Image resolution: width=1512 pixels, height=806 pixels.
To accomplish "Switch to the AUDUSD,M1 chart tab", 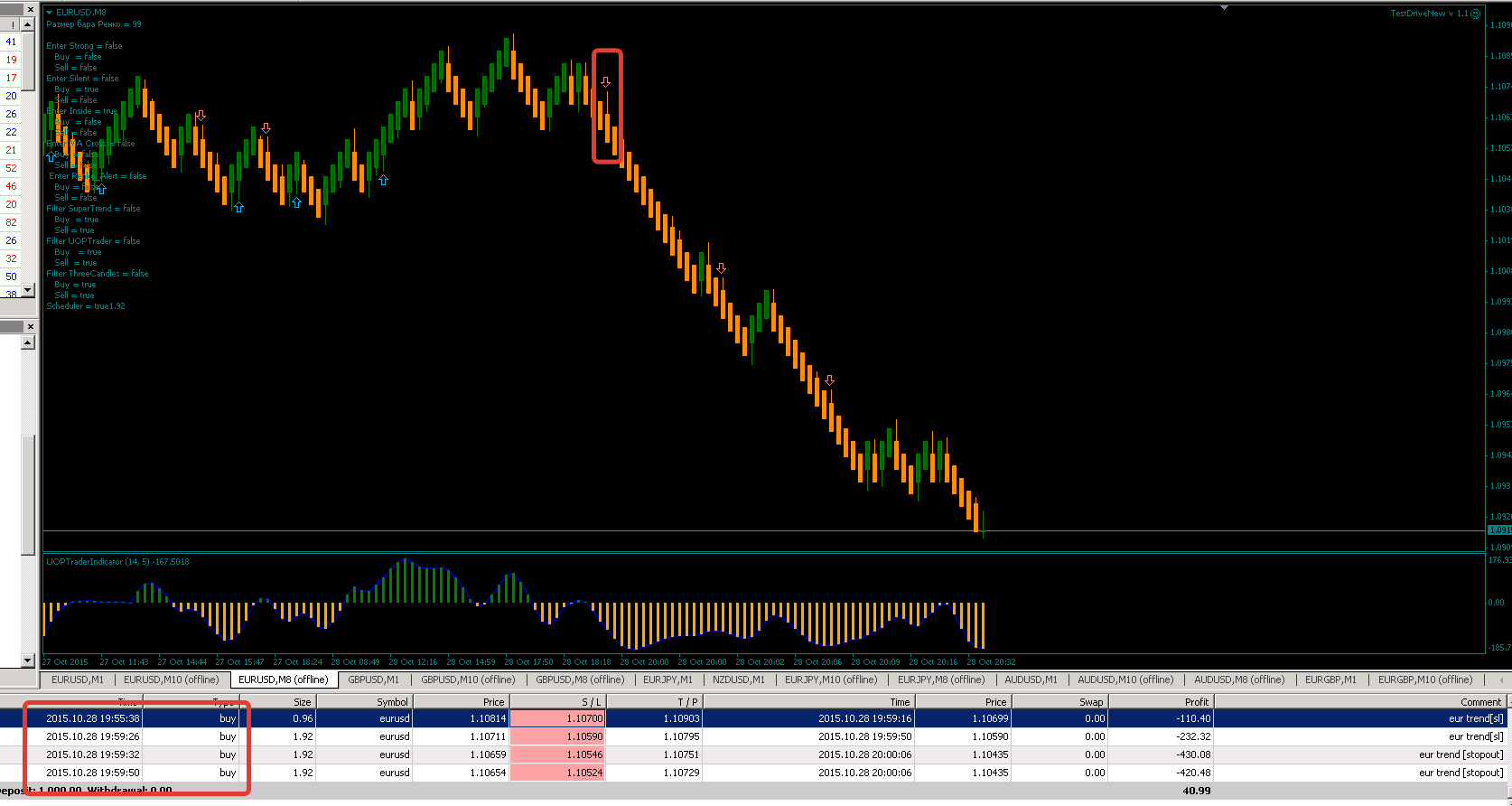I will [1031, 679].
